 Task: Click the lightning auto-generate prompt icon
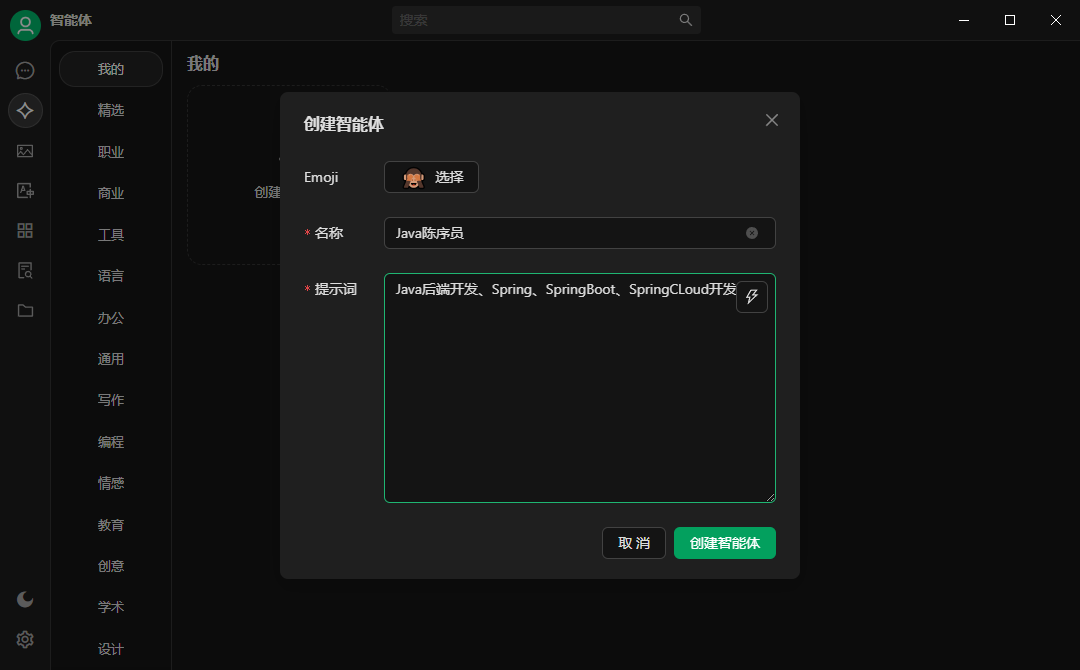(x=751, y=297)
